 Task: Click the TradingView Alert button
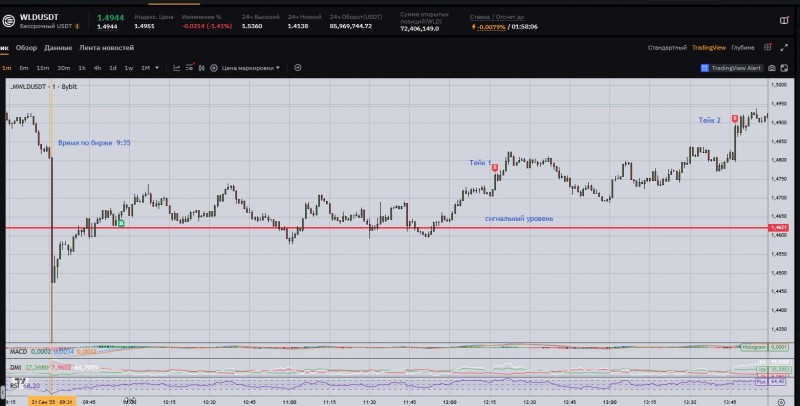click(x=731, y=68)
